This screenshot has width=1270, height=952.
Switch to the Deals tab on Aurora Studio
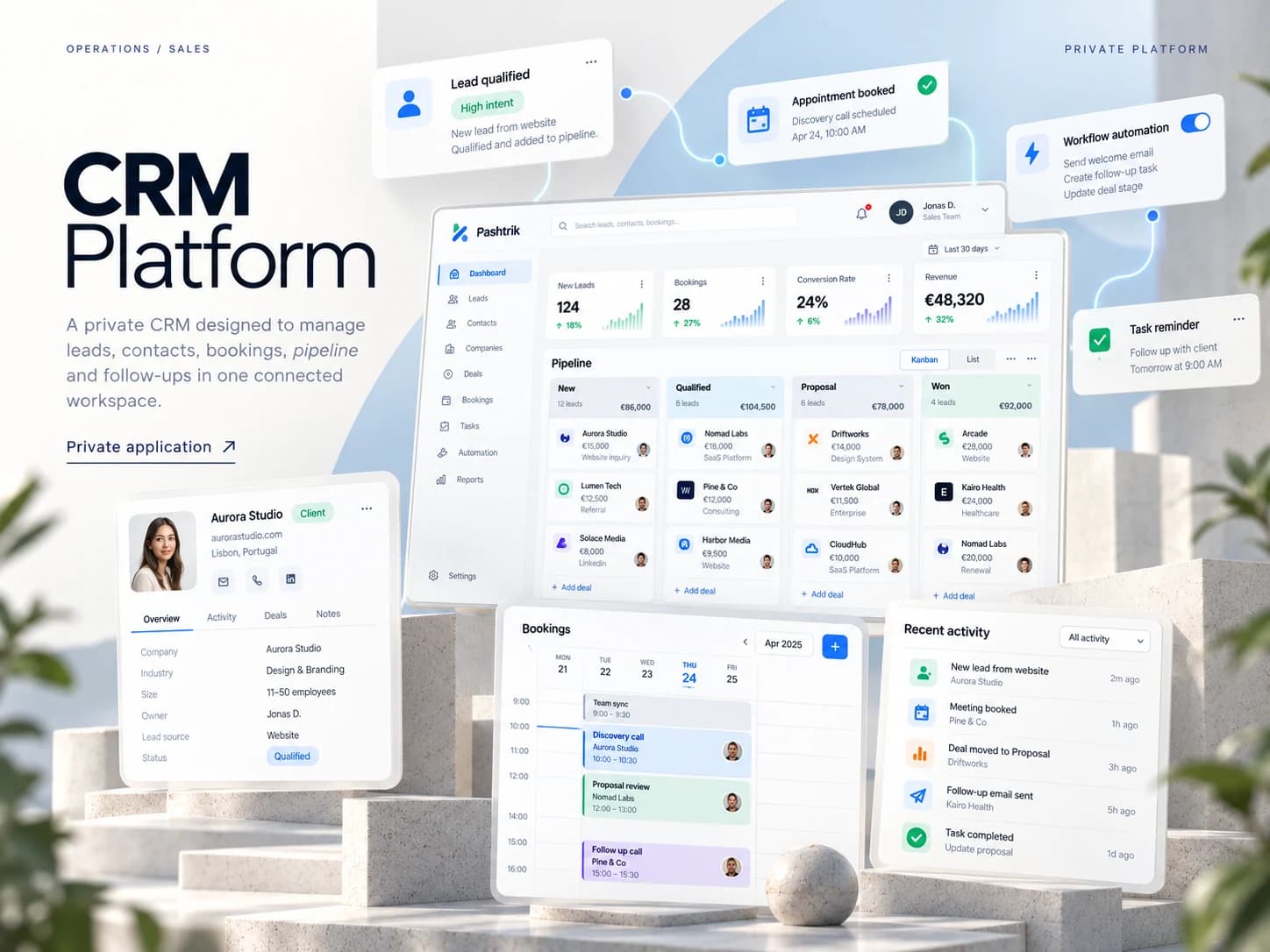275,615
